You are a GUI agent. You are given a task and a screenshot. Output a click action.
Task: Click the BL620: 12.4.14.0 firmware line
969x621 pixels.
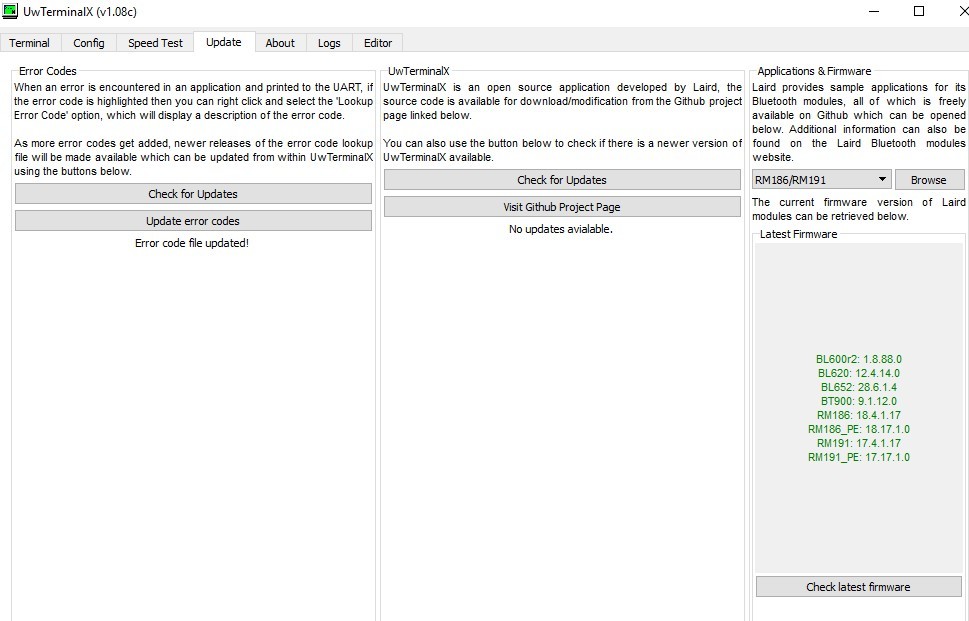click(x=858, y=373)
